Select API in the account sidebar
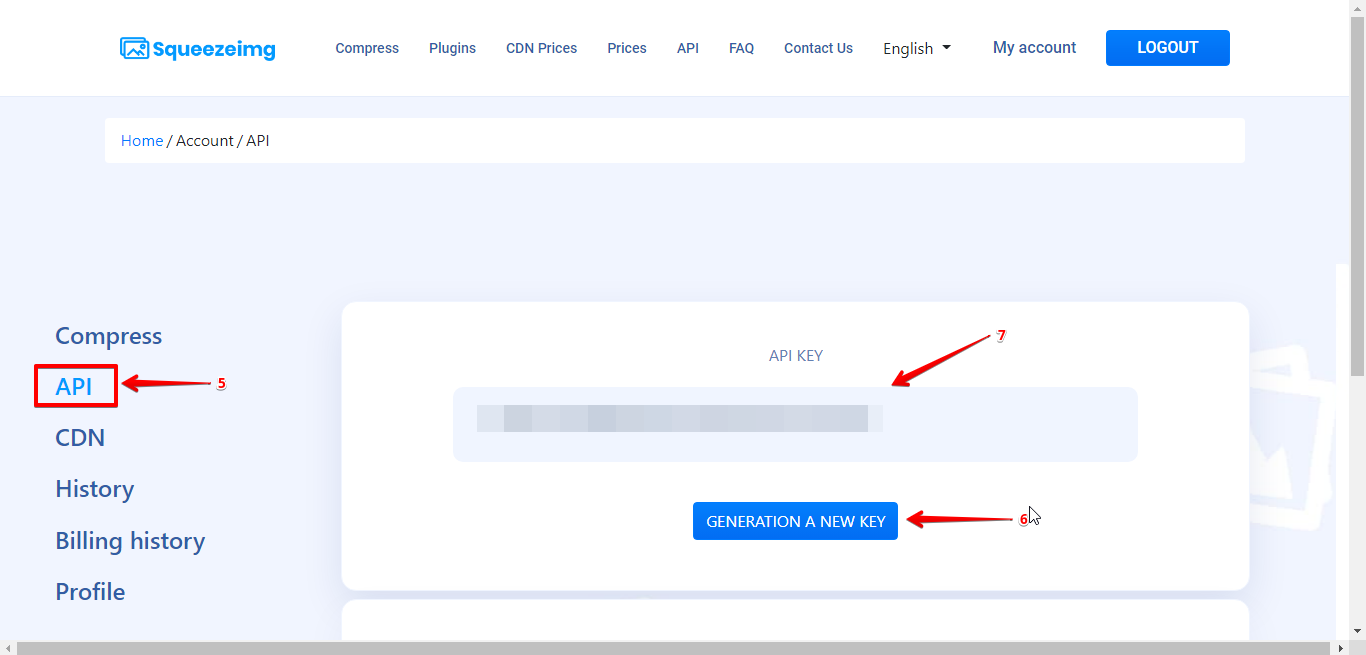This screenshot has width=1366, height=655. point(74,387)
